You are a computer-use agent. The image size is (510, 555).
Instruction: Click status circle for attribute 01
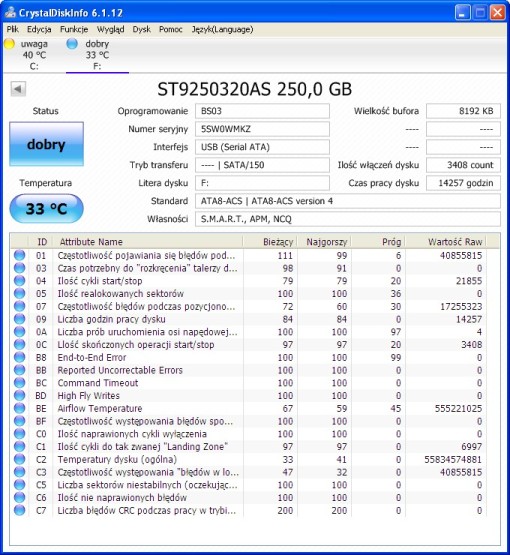click(x=19, y=255)
